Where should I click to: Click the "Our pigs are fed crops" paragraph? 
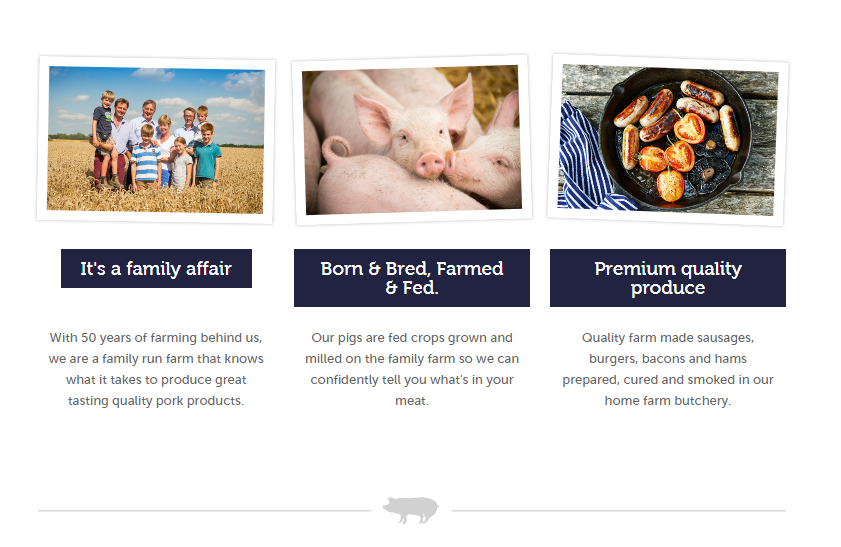coord(412,369)
